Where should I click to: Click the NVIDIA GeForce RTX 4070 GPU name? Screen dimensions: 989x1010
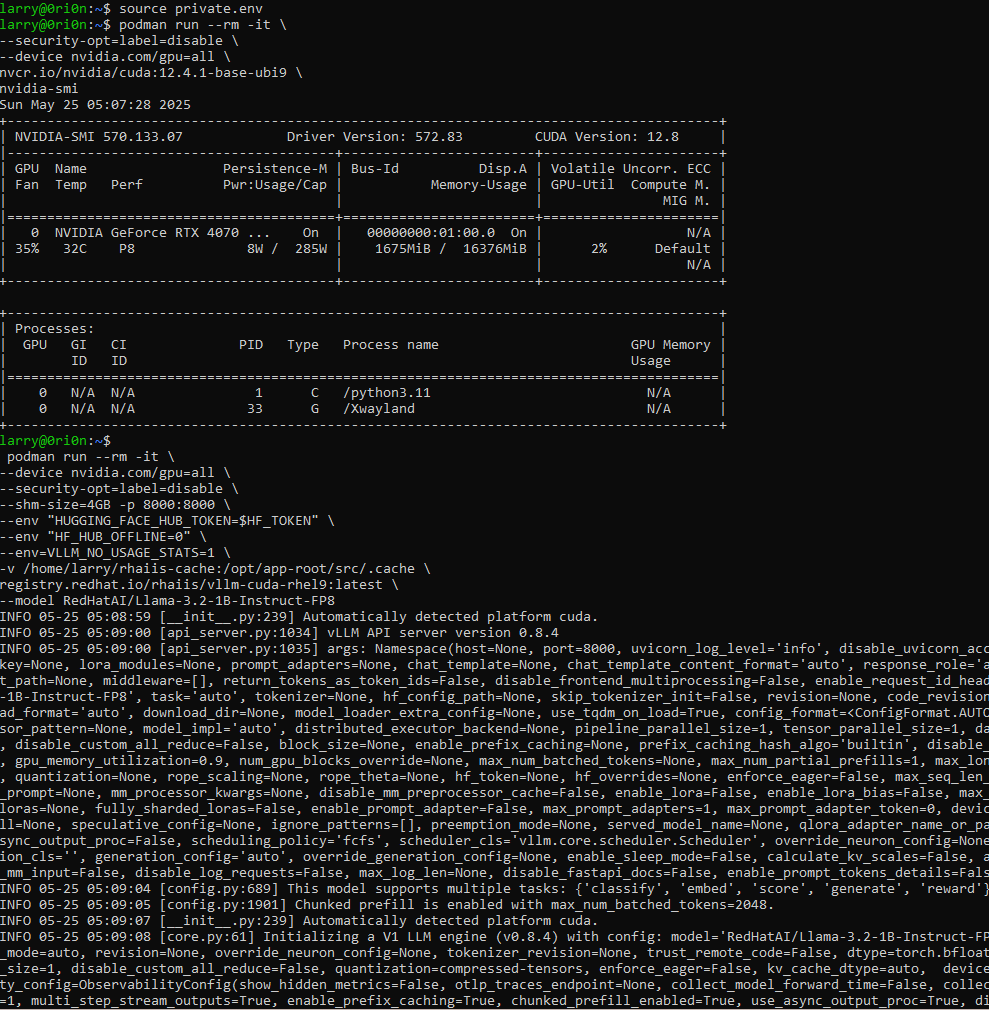(x=162, y=232)
